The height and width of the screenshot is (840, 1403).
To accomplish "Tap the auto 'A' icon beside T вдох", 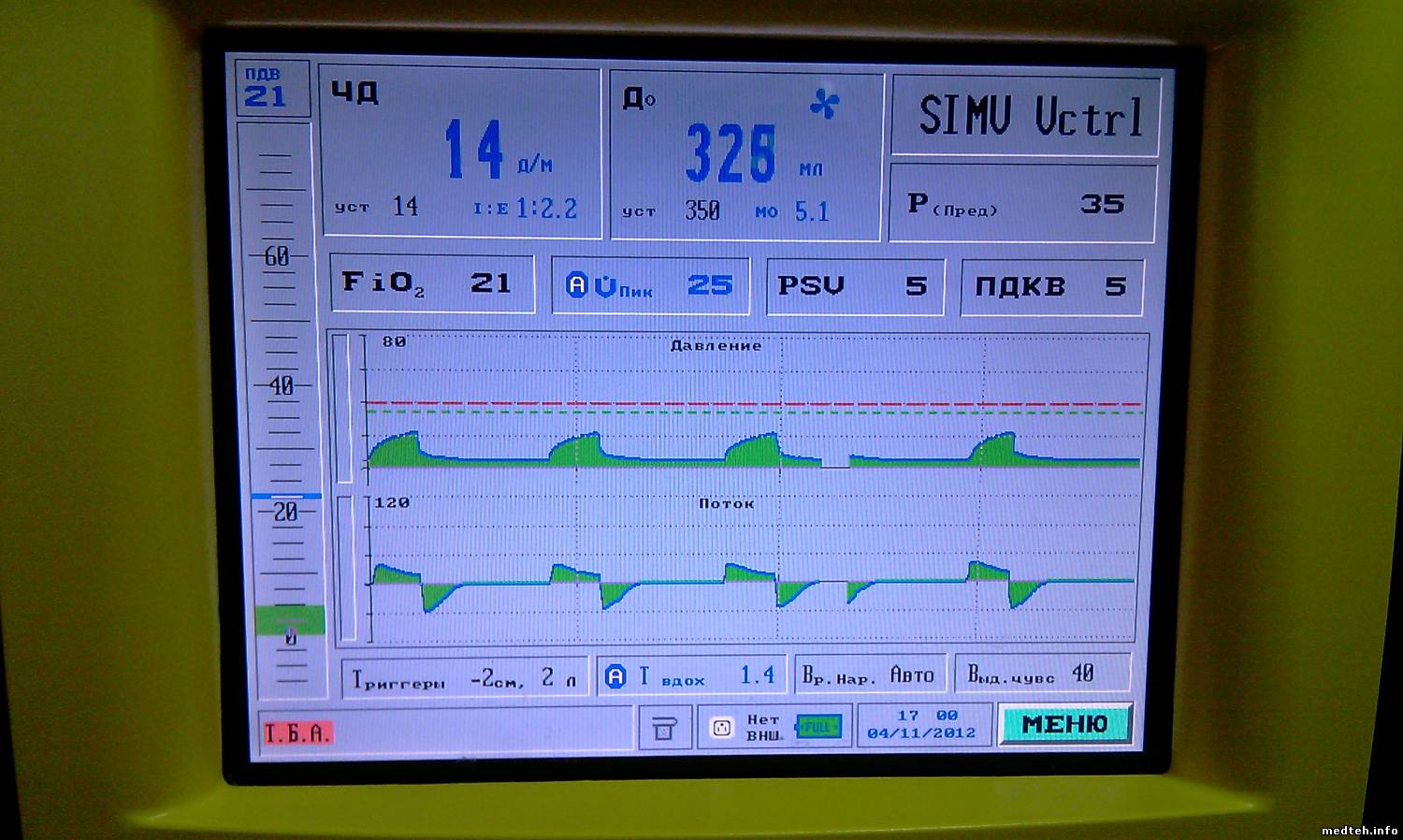I will pyautogui.click(x=615, y=676).
